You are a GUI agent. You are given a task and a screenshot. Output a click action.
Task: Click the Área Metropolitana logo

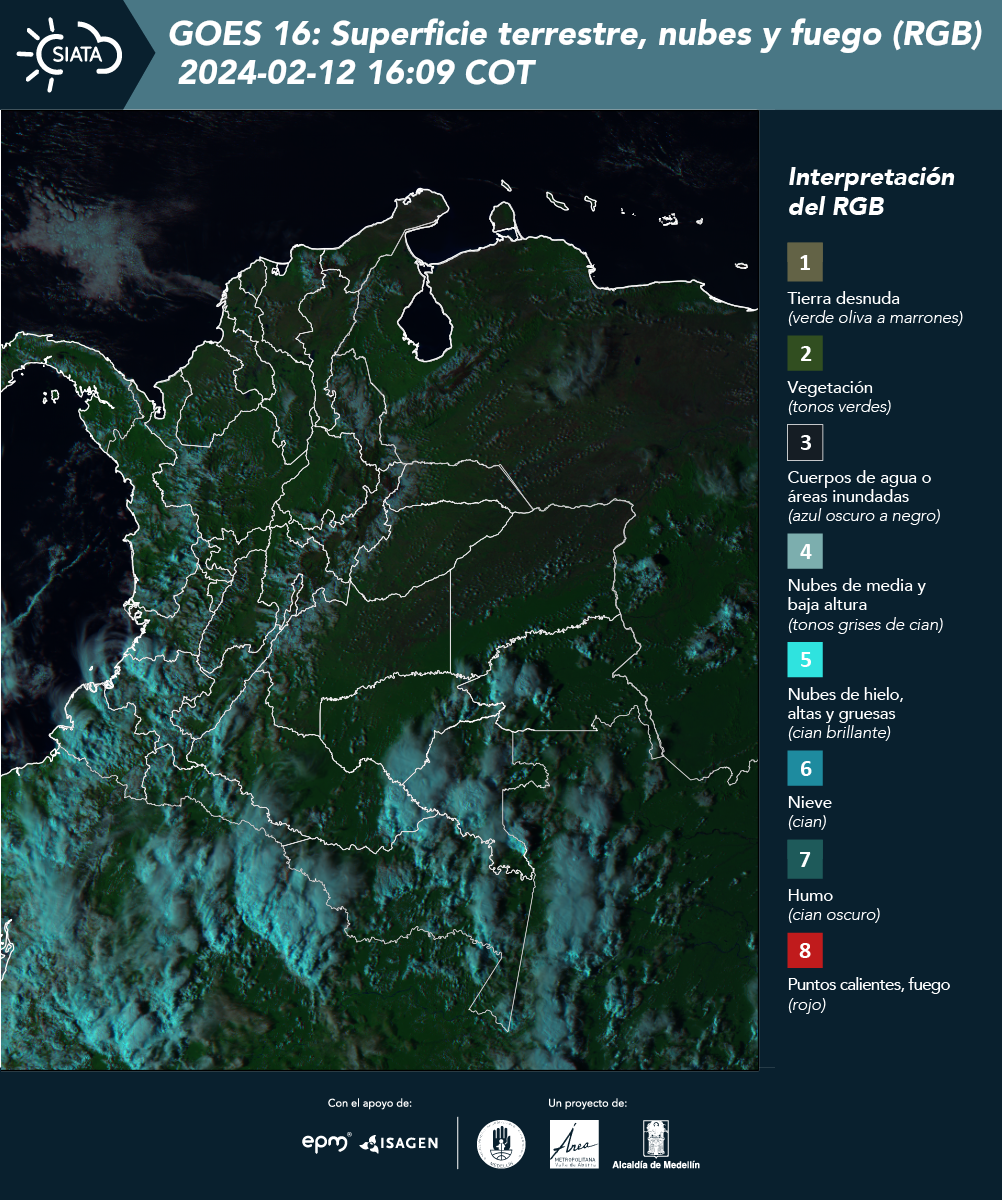pyautogui.click(x=575, y=1144)
